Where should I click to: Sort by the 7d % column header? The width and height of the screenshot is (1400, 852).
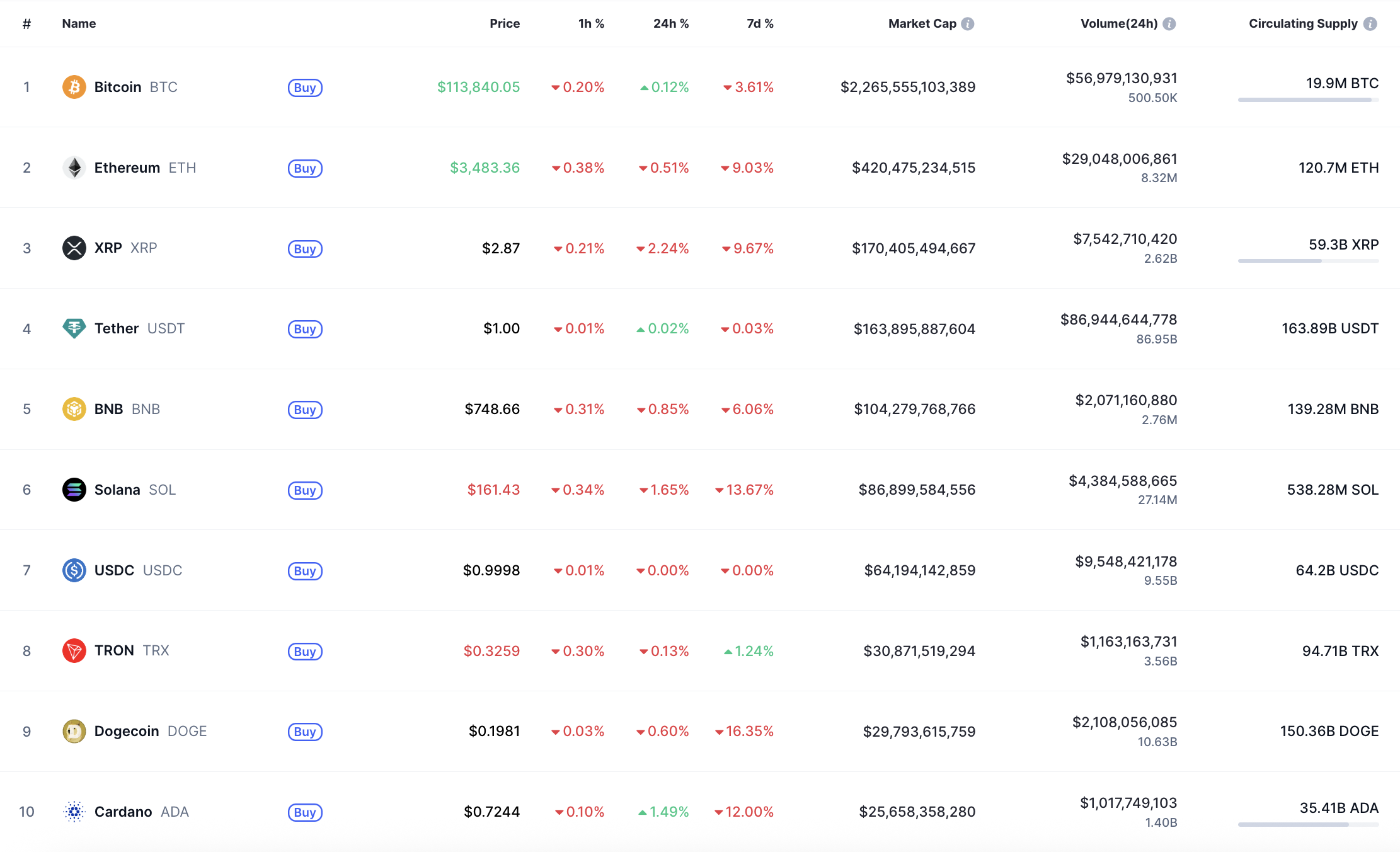pos(760,24)
